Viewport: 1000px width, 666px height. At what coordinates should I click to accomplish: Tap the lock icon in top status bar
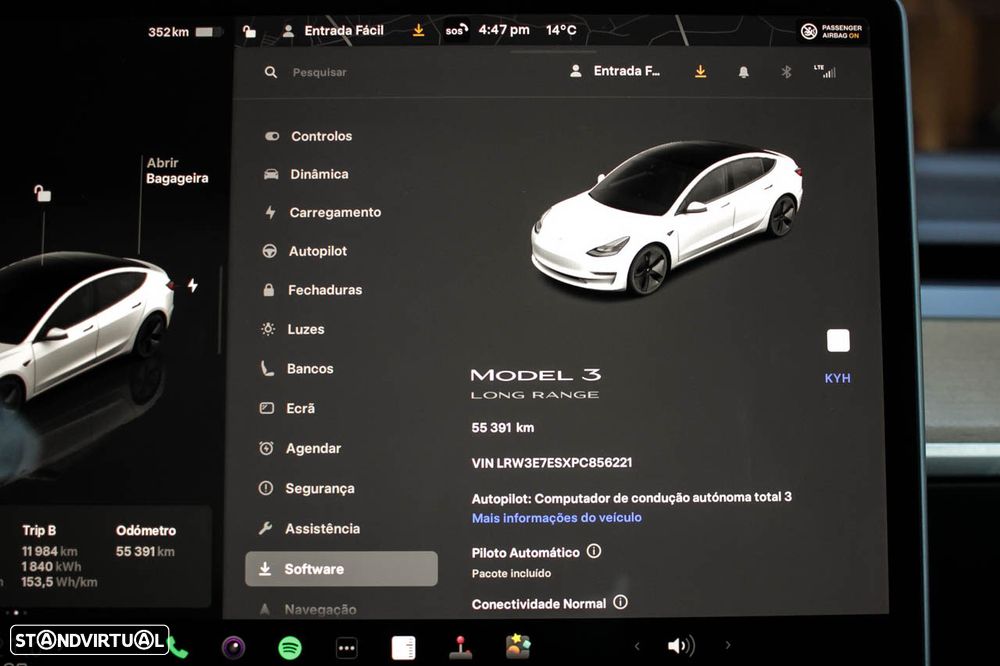click(x=249, y=31)
